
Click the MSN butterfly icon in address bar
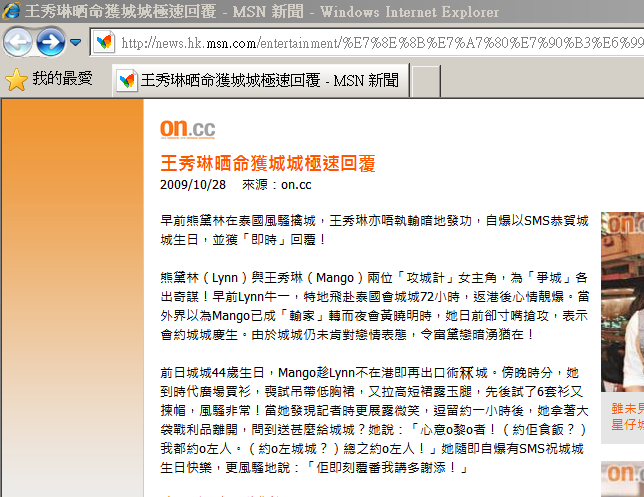104,42
